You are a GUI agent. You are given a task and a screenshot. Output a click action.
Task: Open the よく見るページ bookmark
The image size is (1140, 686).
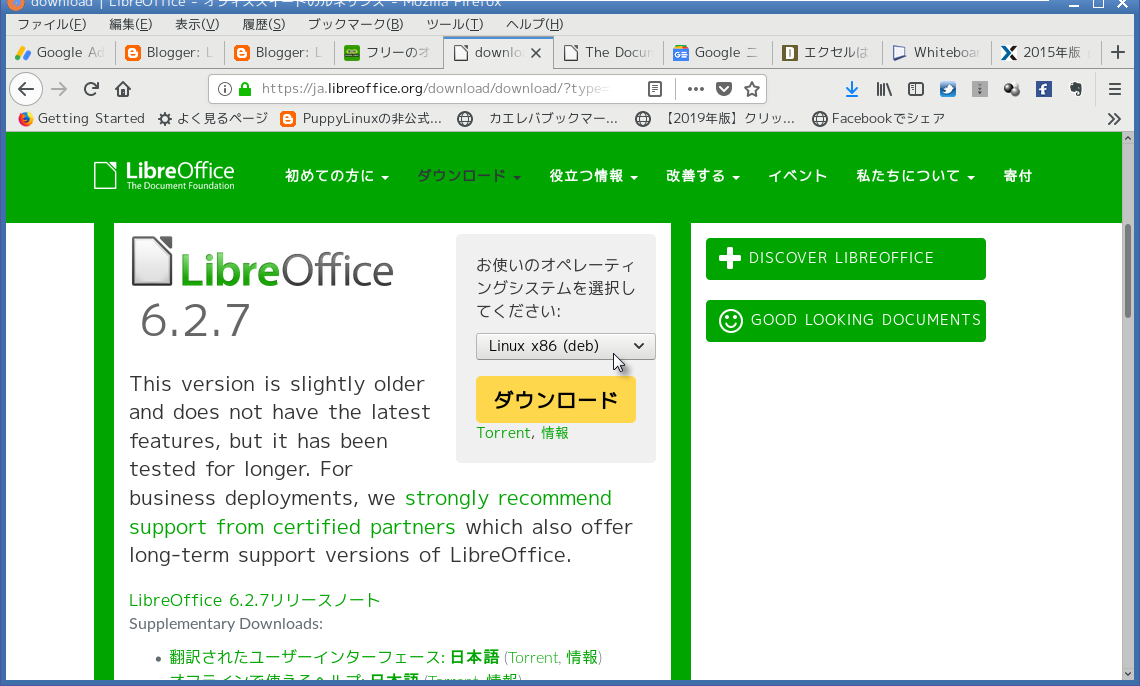(x=213, y=118)
